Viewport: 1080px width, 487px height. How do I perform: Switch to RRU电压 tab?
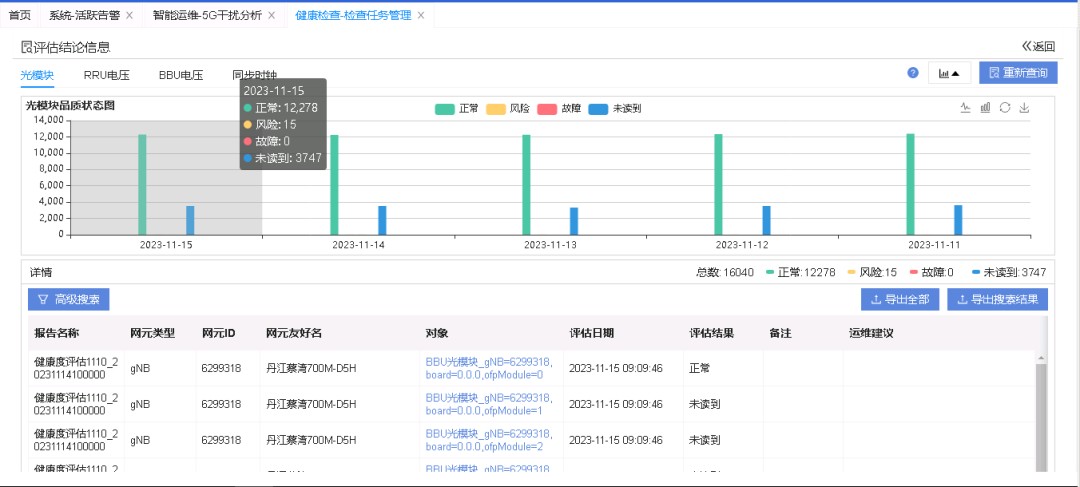106,75
